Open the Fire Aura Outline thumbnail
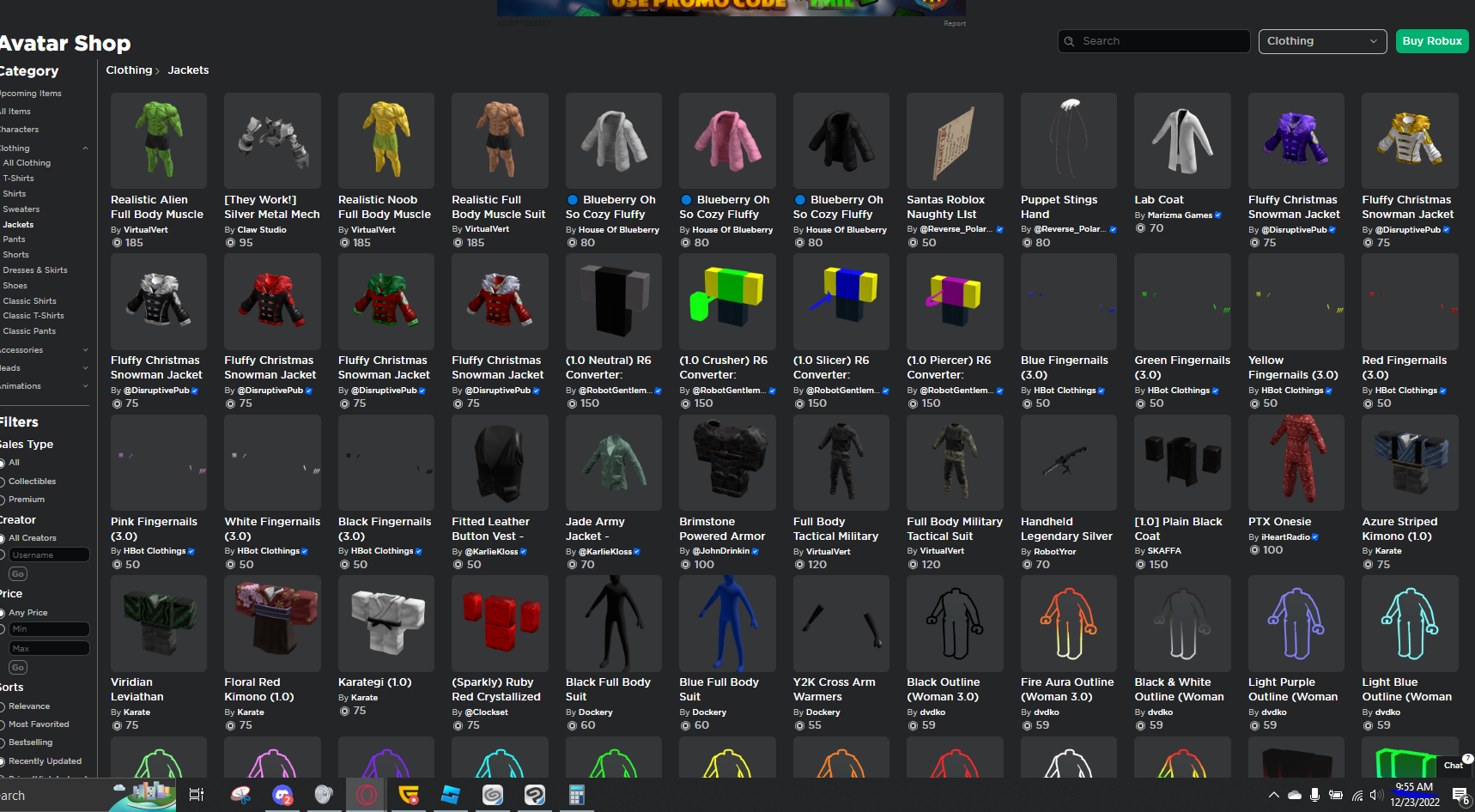Viewport: 1475px width, 812px height. tap(1069, 623)
